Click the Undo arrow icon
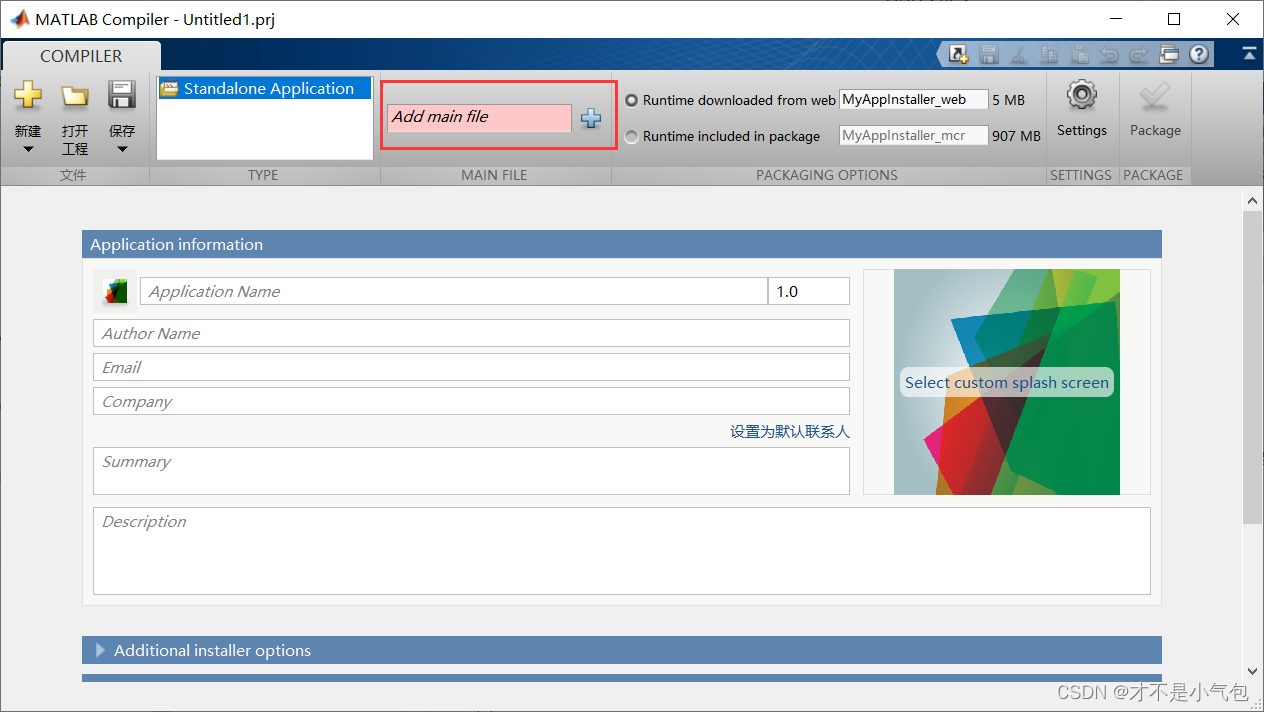Viewport: 1264px width, 712px height. 1109,55
